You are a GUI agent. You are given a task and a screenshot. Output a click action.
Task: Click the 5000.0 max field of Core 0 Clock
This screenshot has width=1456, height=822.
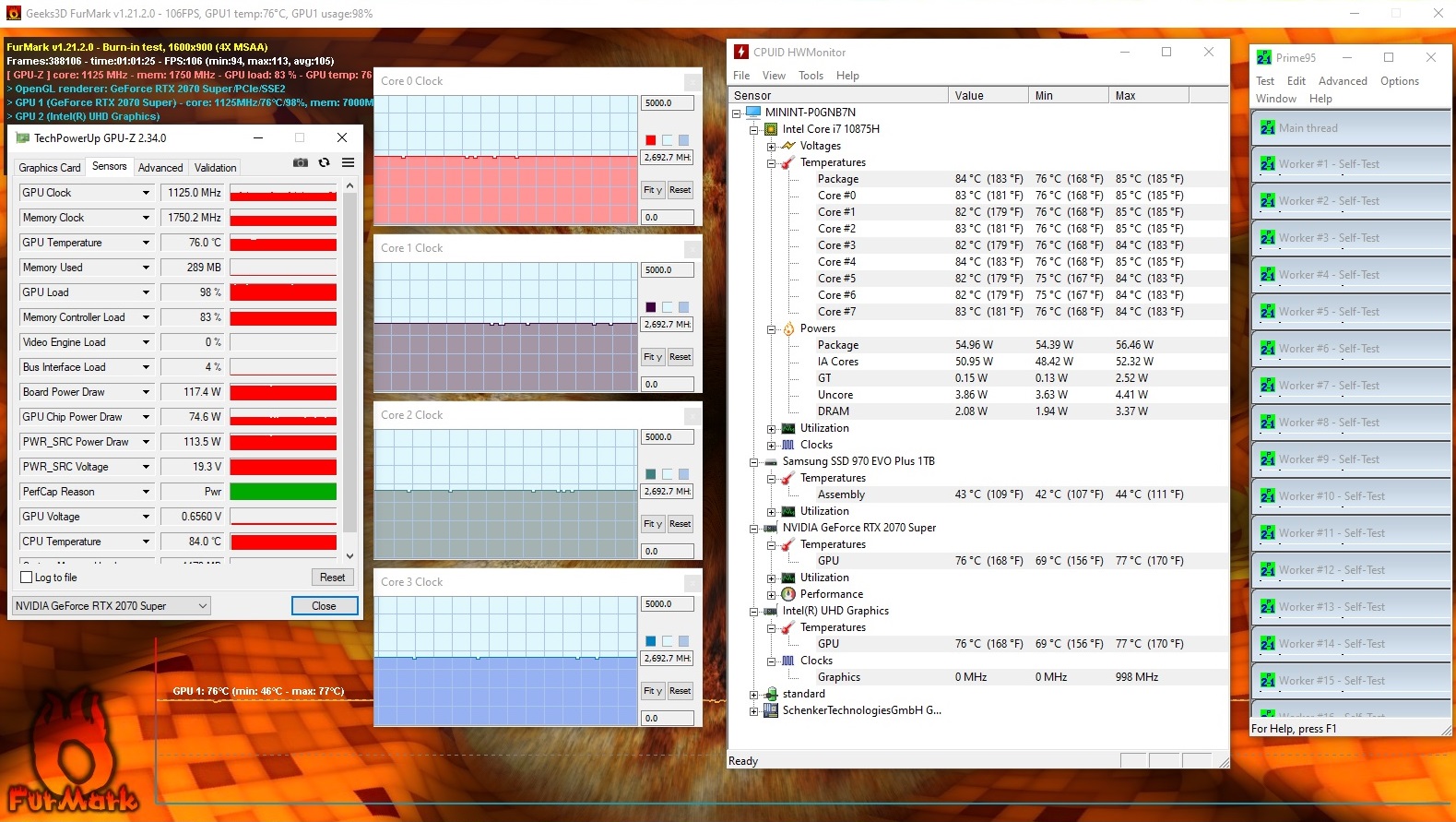pyautogui.click(x=667, y=103)
